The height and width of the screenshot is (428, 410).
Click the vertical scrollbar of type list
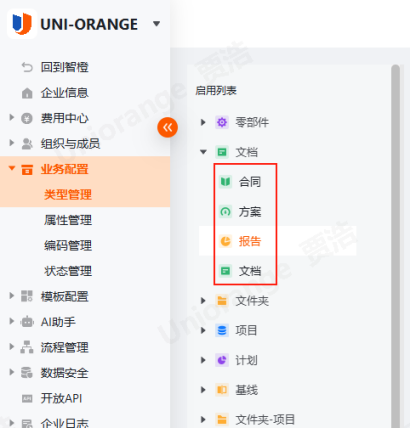pyautogui.click(x=395, y=246)
